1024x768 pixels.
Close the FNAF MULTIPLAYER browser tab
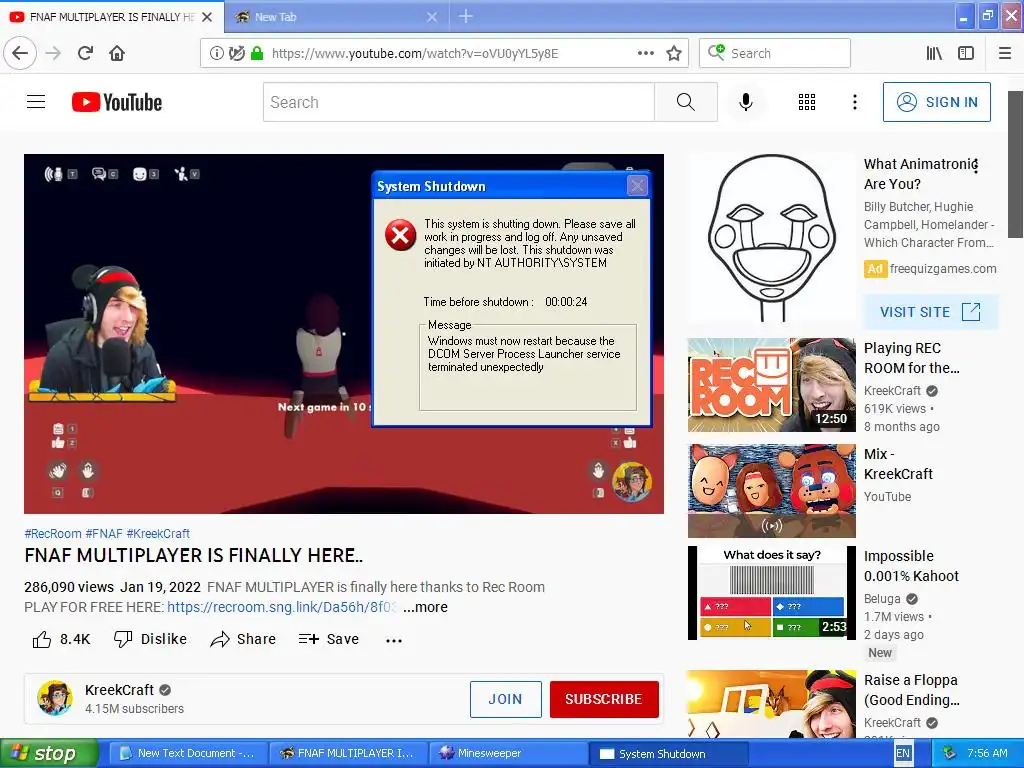tap(207, 17)
